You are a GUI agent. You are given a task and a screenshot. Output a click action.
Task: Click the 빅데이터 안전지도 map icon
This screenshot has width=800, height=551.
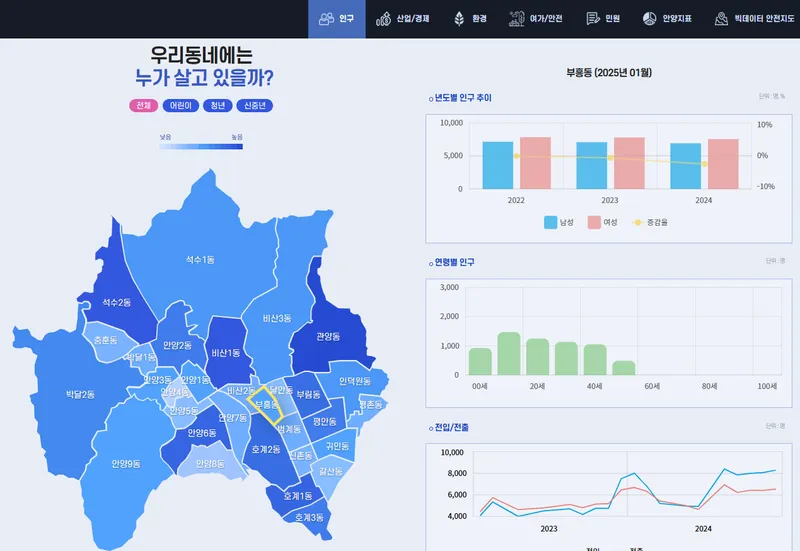click(721, 19)
